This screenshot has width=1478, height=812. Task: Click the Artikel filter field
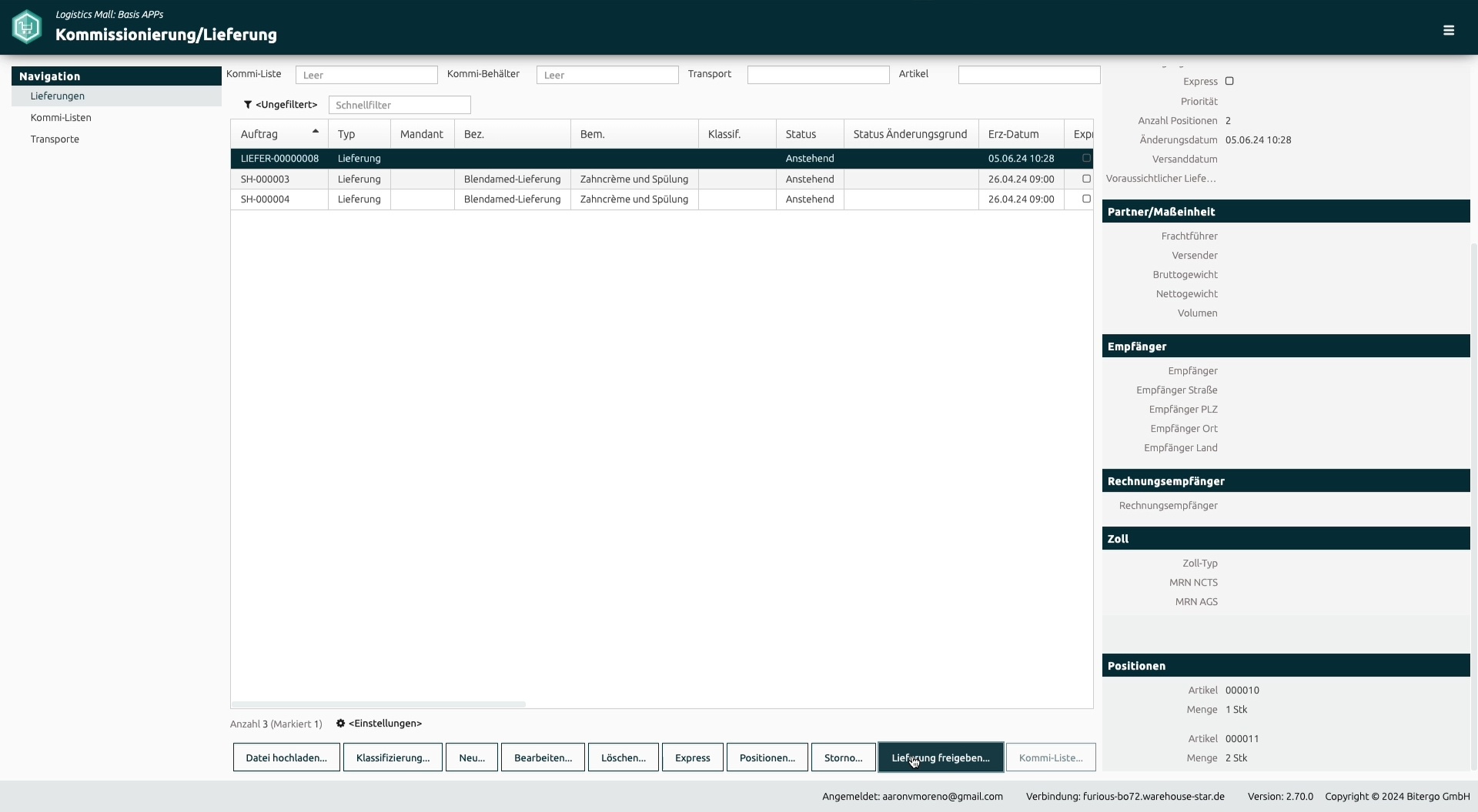pos(1029,75)
